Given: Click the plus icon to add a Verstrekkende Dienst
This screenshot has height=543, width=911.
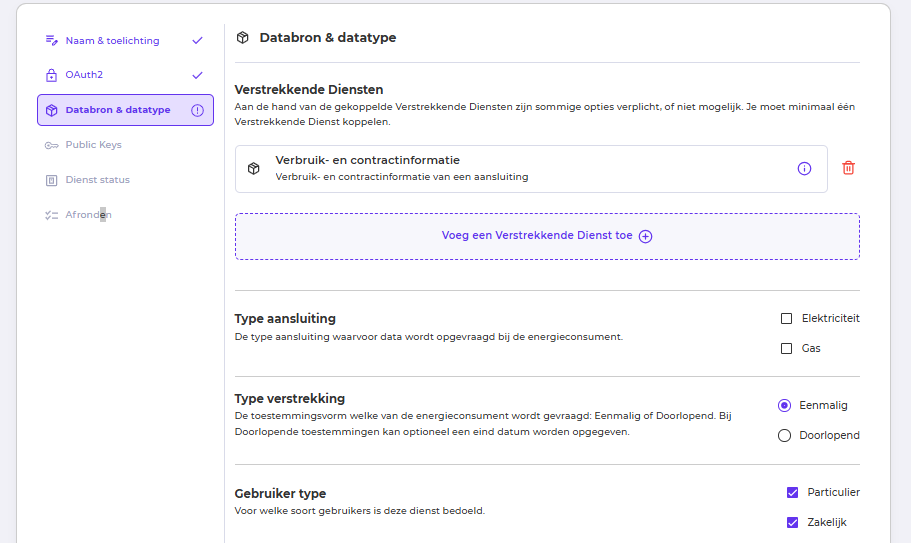Looking at the screenshot, I should 645,236.
